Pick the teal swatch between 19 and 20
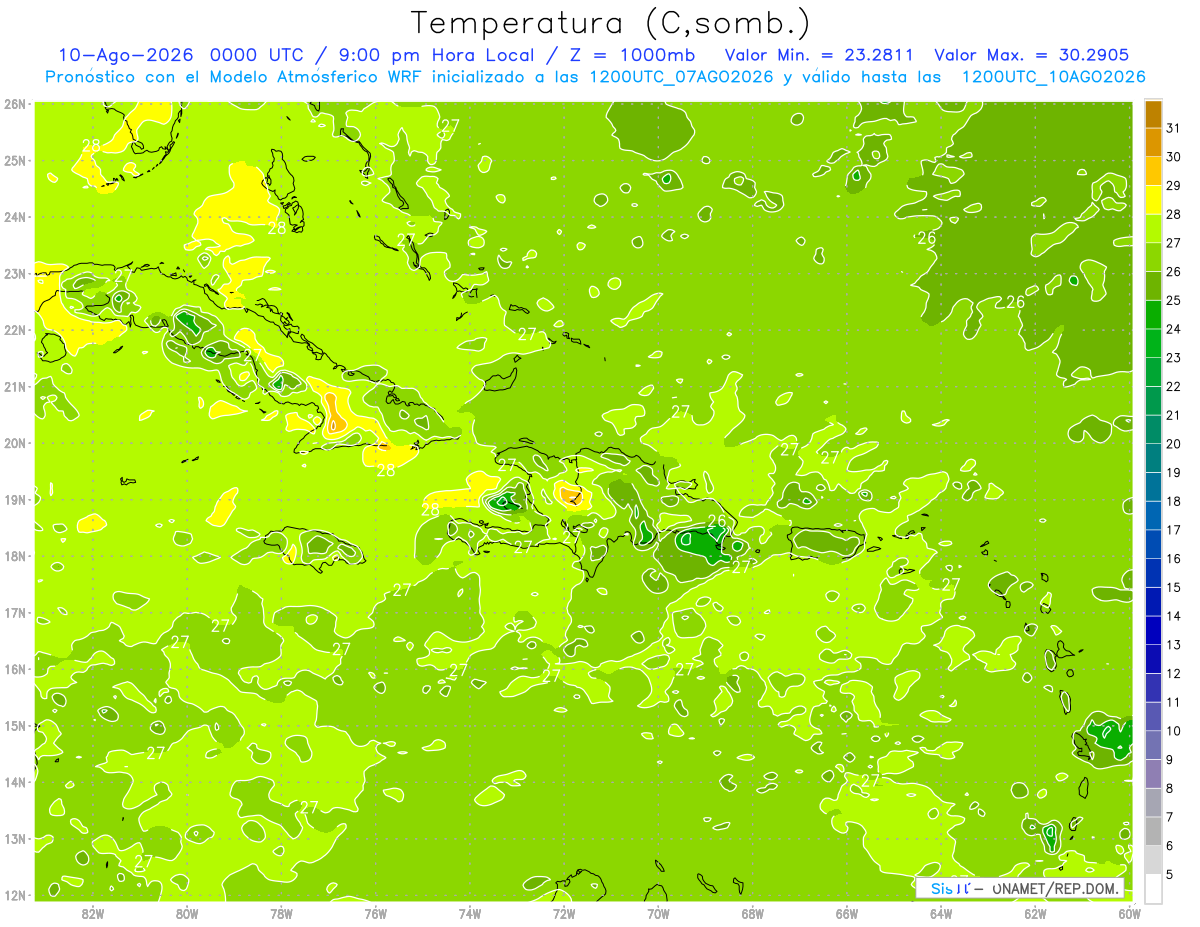Viewport: 1200px width, 927px height. (x=1153, y=458)
